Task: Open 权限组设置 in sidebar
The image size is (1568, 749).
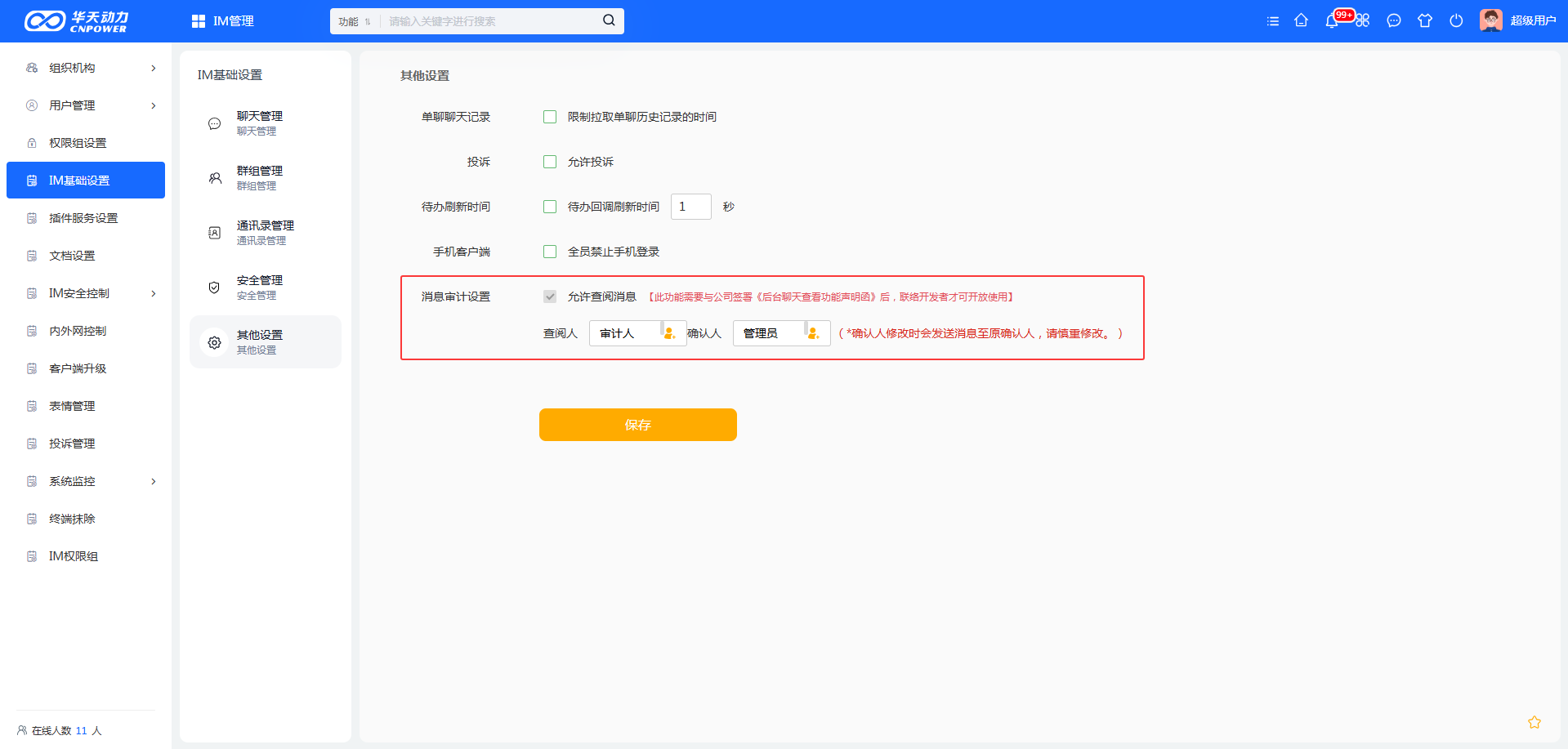Action: (x=86, y=143)
